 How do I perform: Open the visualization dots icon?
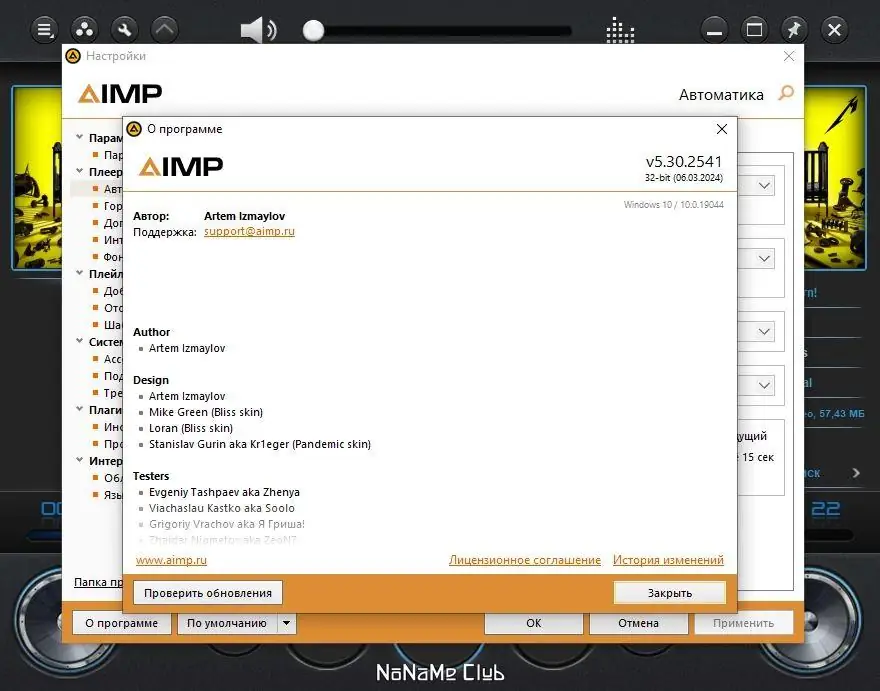(620, 30)
